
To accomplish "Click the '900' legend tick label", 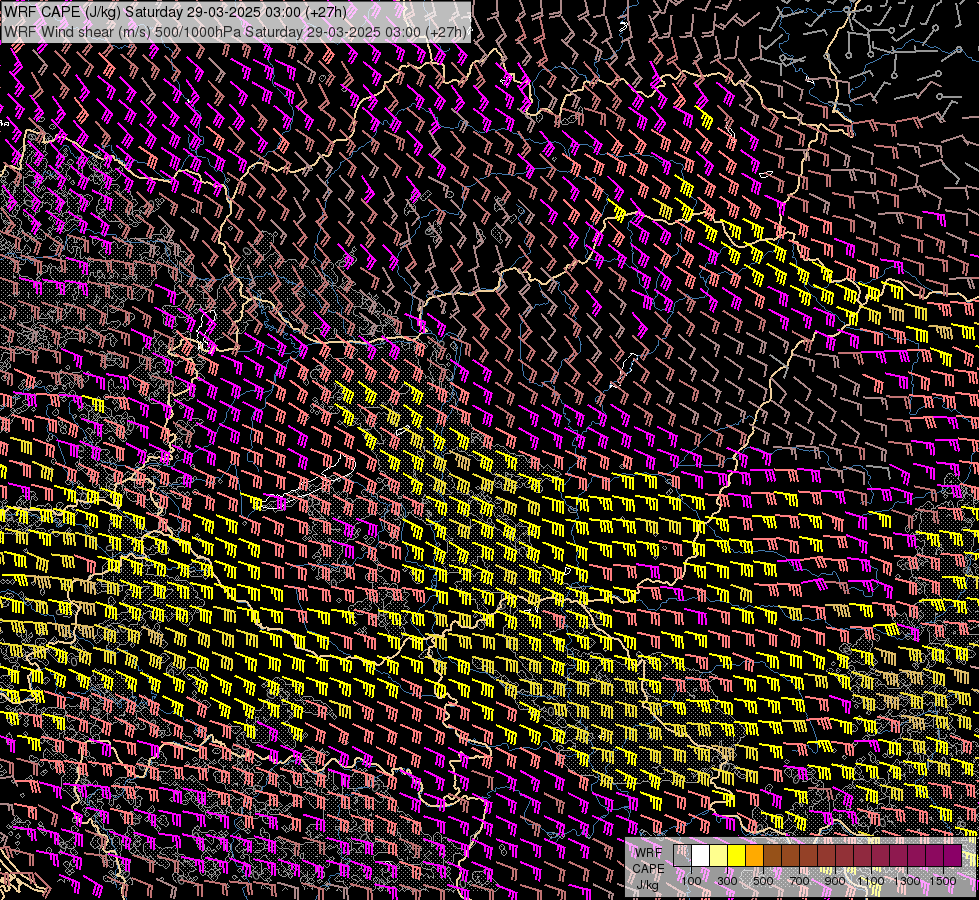I will point(835,881).
